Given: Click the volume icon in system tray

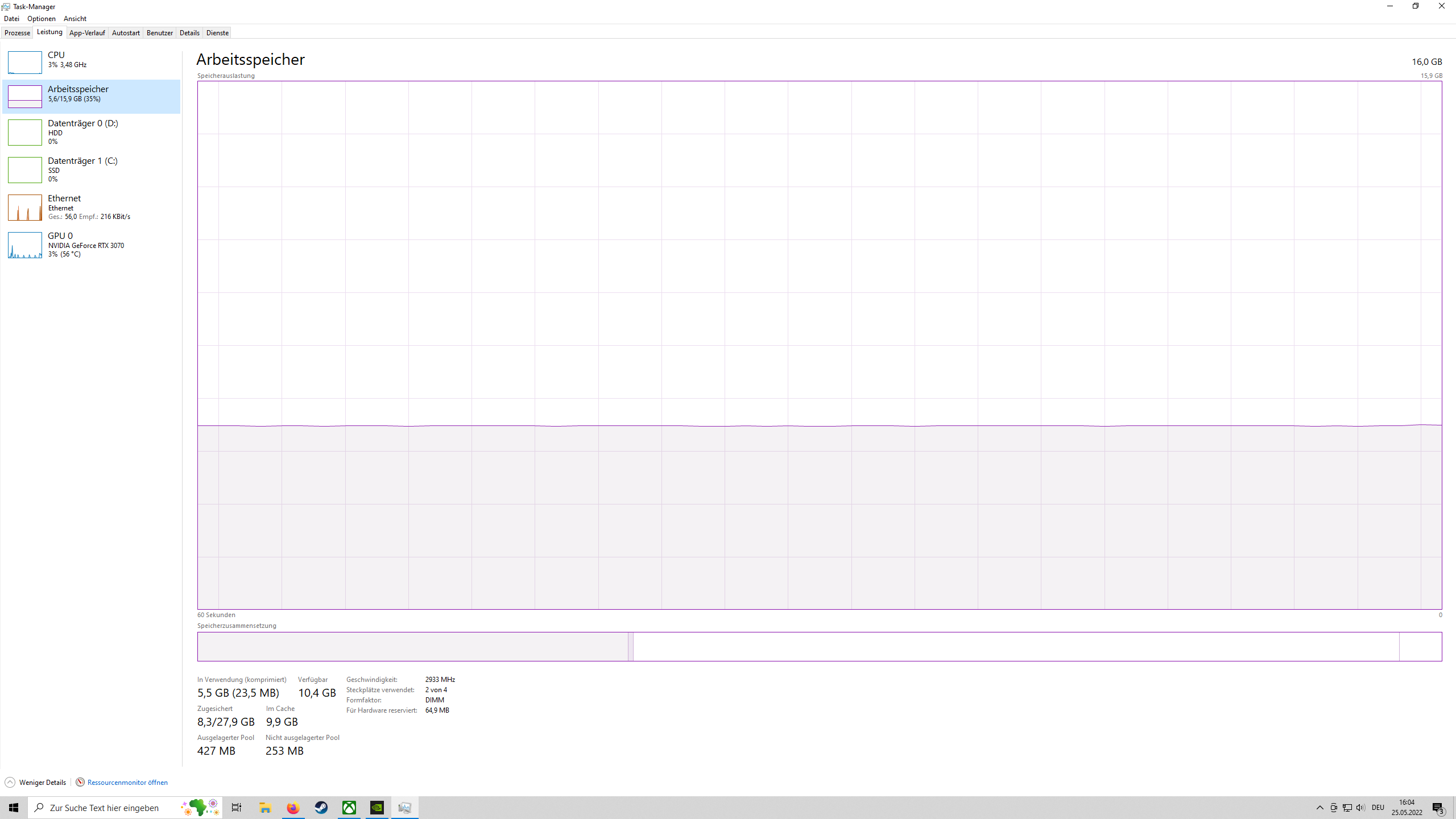Looking at the screenshot, I should (x=1360, y=808).
